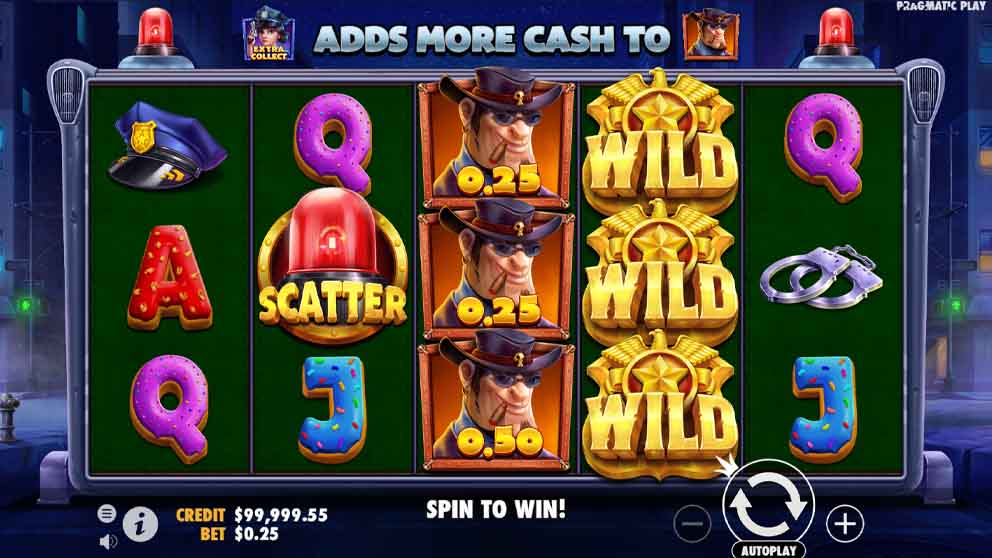The width and height of the screenshot is (992, 558).
Task: Mute the game sound
Action: 108,542
